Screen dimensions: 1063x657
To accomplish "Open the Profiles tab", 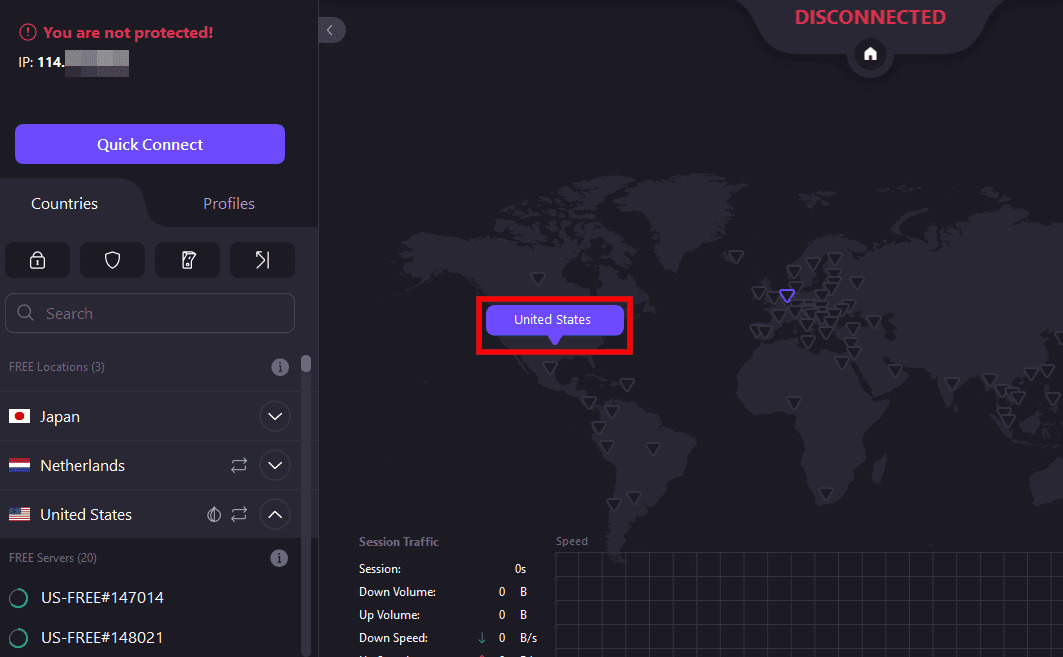I will pos(228,203).
